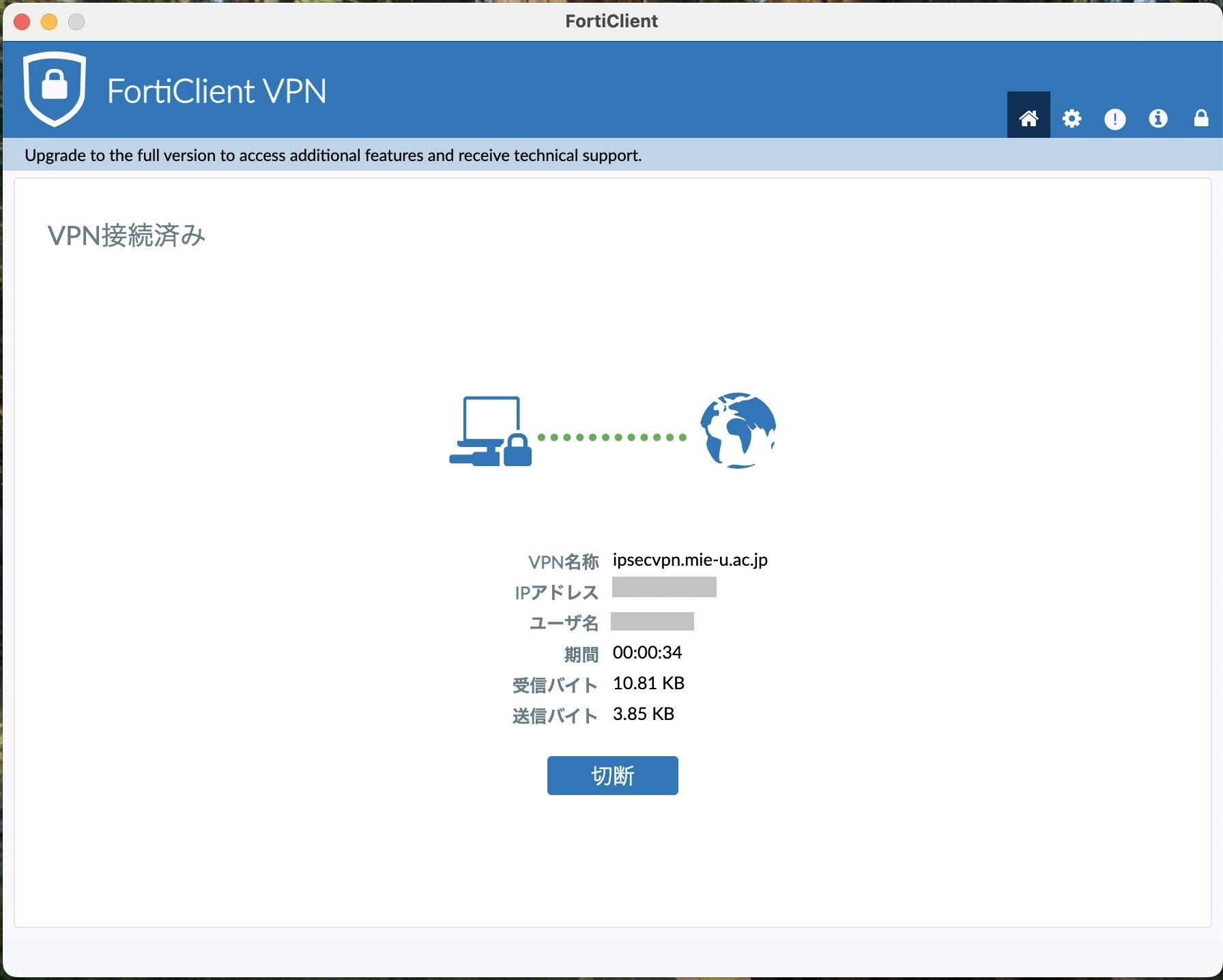
Task: Close the FortiClient window
Action: pyautogui.click(x=22, y=22)
